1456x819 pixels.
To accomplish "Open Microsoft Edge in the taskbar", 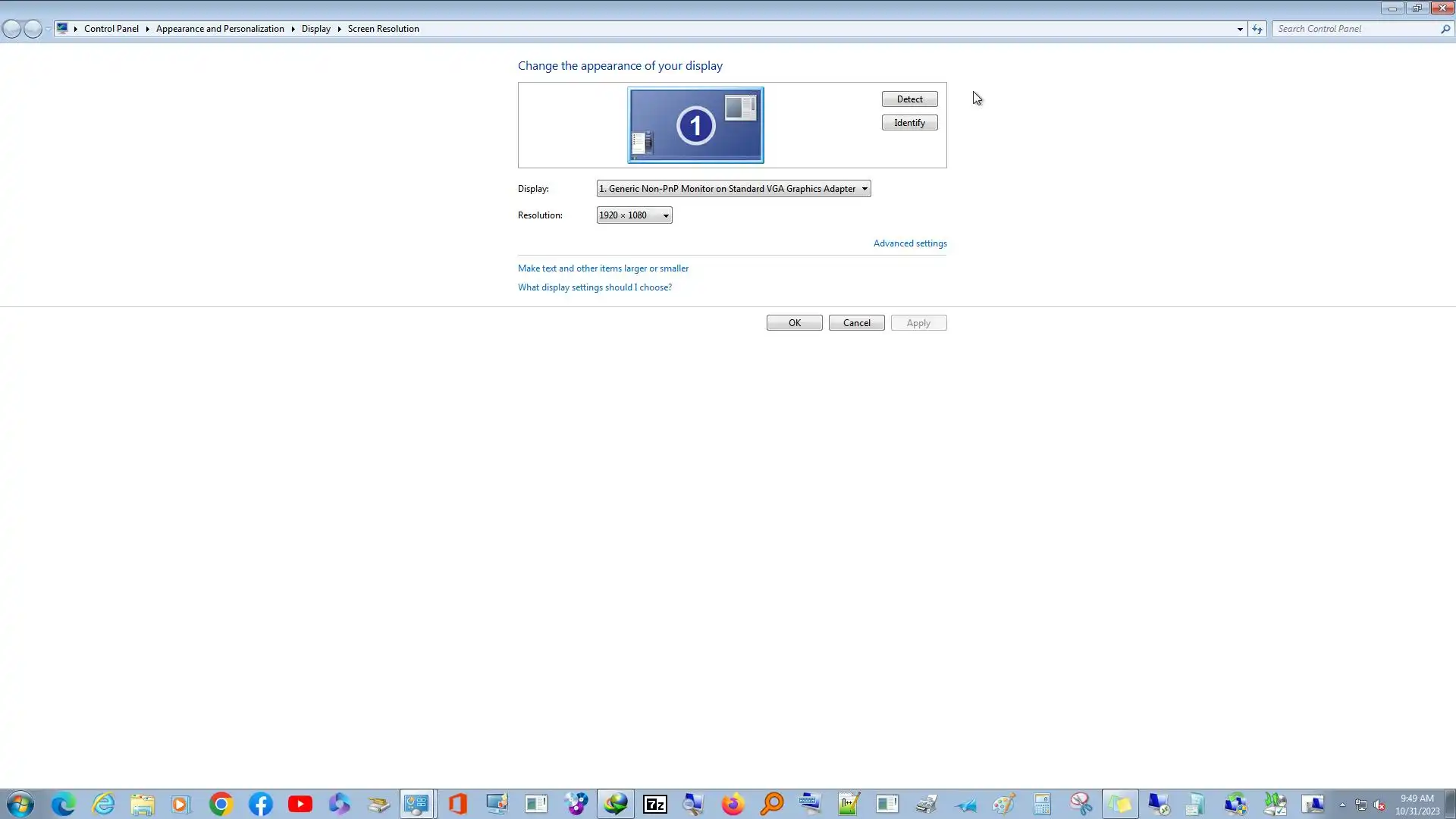I will coord(63,804).
